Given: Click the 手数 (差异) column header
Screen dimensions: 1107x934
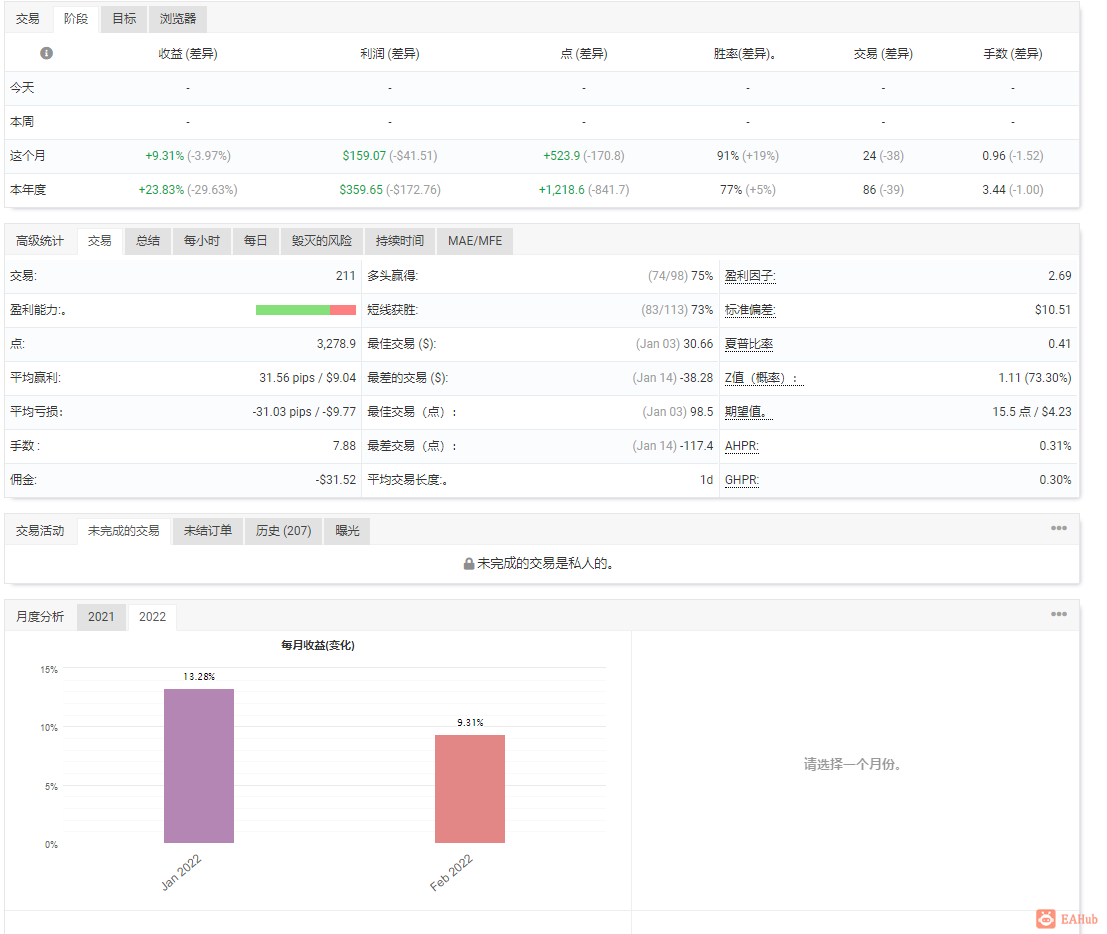Looking at the screenshot, I should [x=1012, y=54].
